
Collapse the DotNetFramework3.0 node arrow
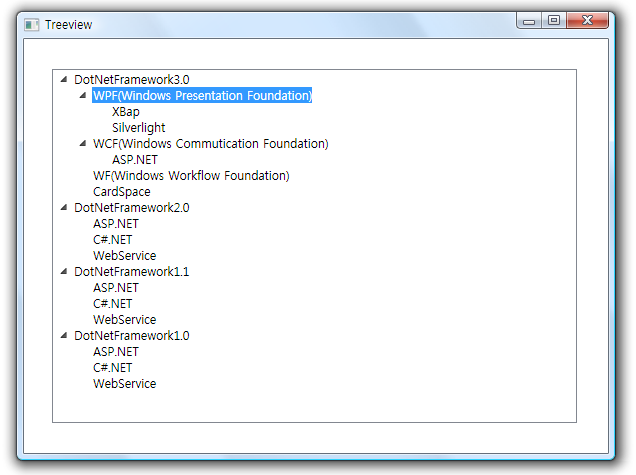(64, 80)
